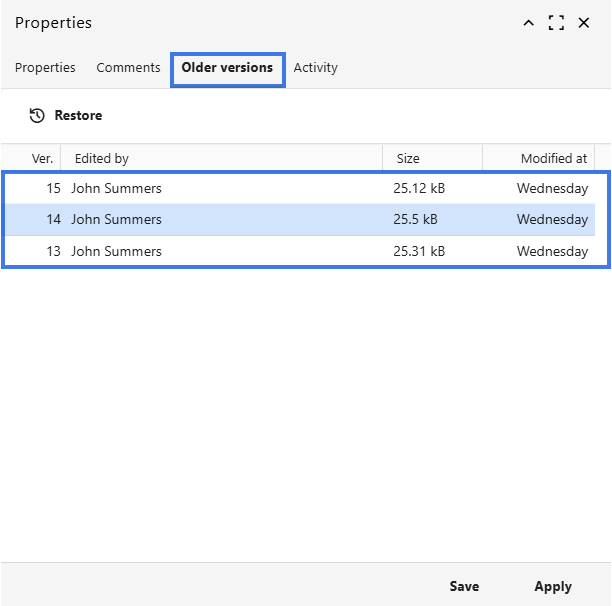Screen dimensions: 612x606
Task: Close the Properties panel
Action: click(x=584, y=23)
